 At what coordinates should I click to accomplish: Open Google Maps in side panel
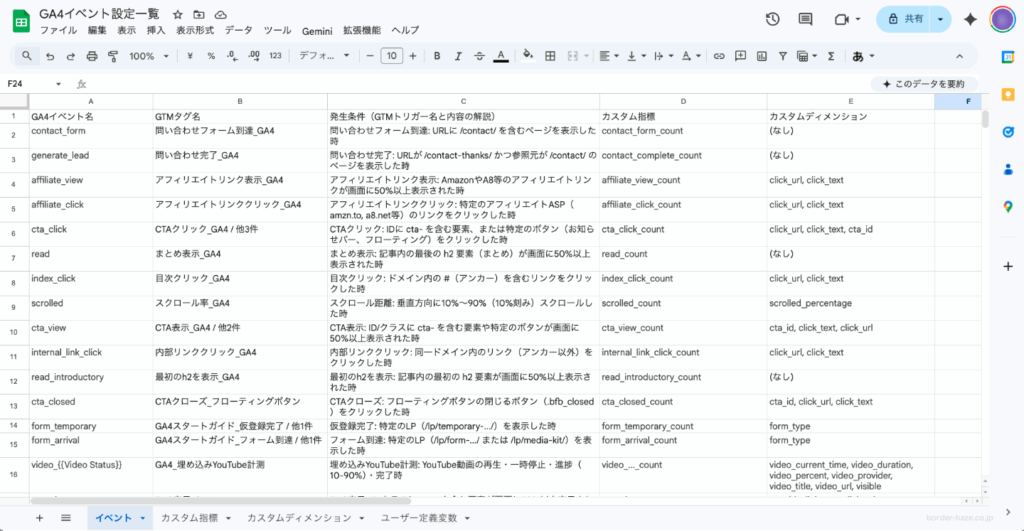[x=1008, y=206]
